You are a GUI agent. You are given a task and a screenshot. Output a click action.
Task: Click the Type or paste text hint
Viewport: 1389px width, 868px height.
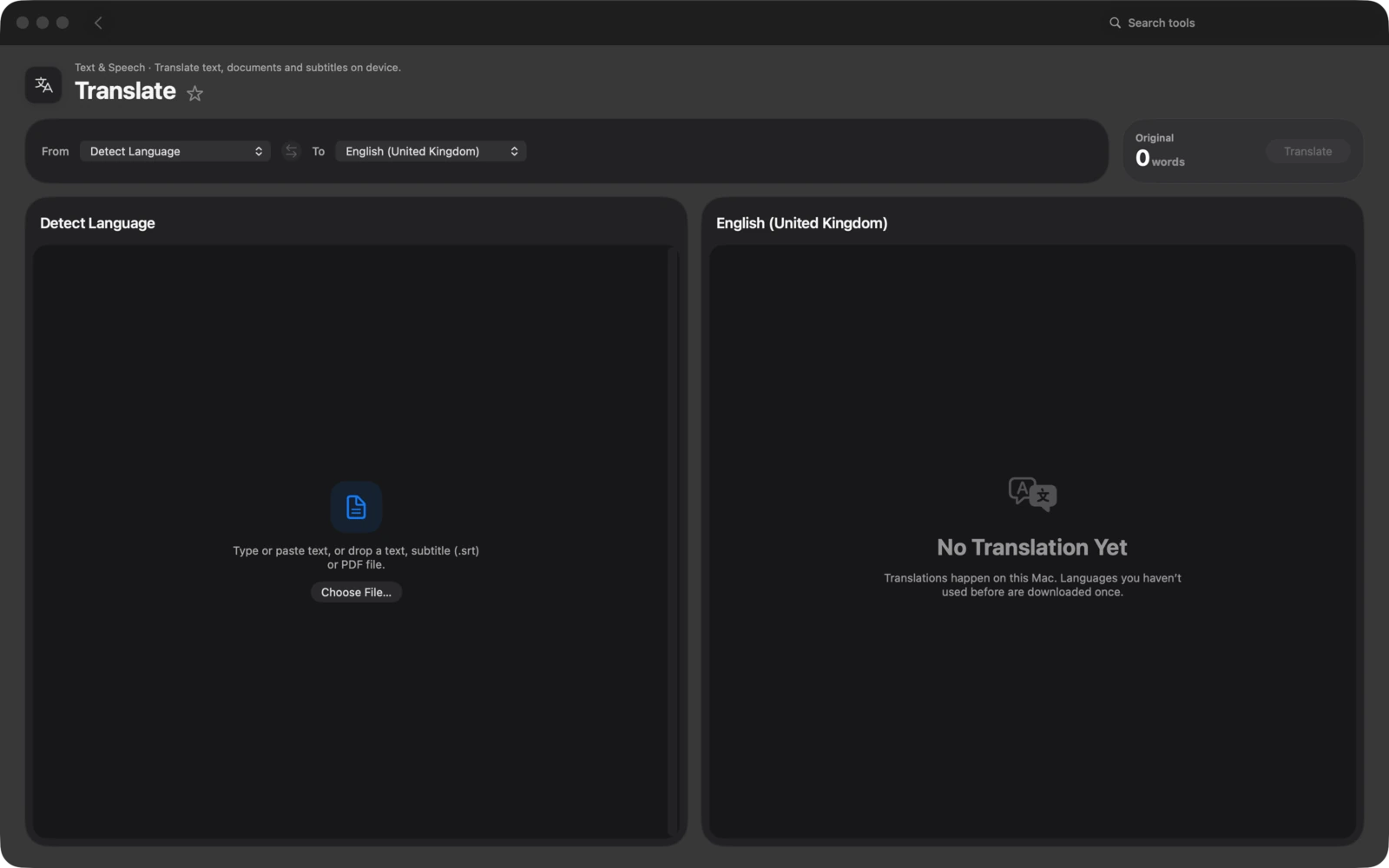click(x=356, y=557)
